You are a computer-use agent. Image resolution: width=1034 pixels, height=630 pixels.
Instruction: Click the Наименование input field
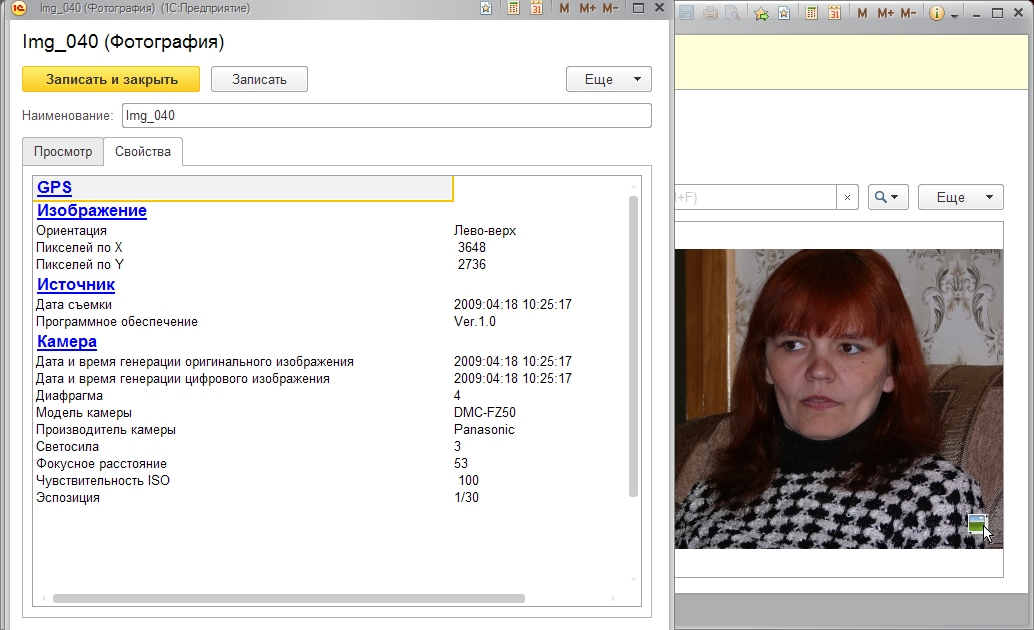point(386,116)
